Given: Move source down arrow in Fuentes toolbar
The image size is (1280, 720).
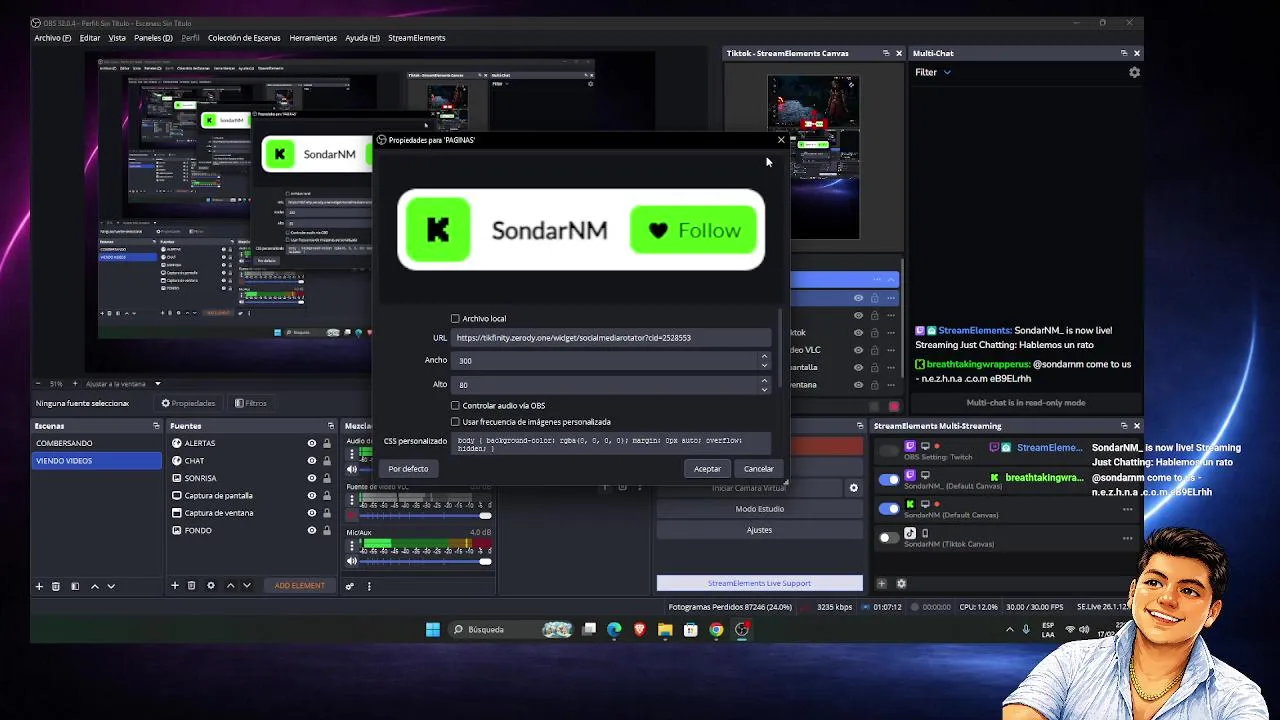Looking at the screenshot, I should pyautogui.click(x=246, y=585).
